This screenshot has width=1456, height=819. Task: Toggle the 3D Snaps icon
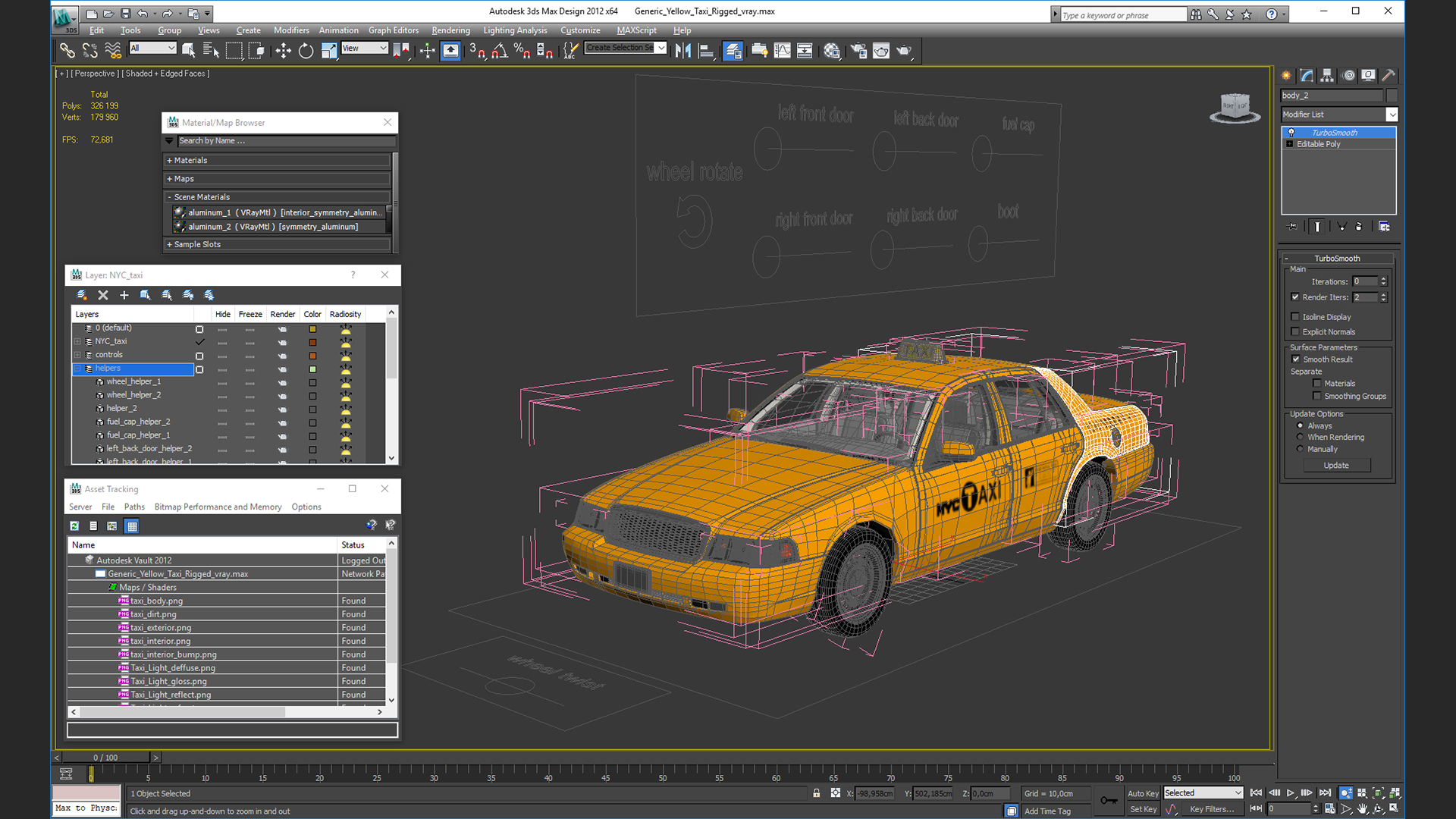477,51
